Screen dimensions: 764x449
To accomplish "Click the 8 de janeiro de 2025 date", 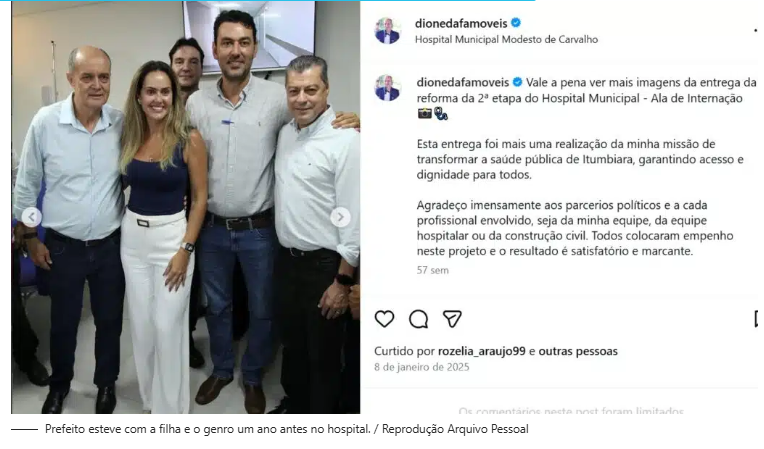I will click(421, 367).
